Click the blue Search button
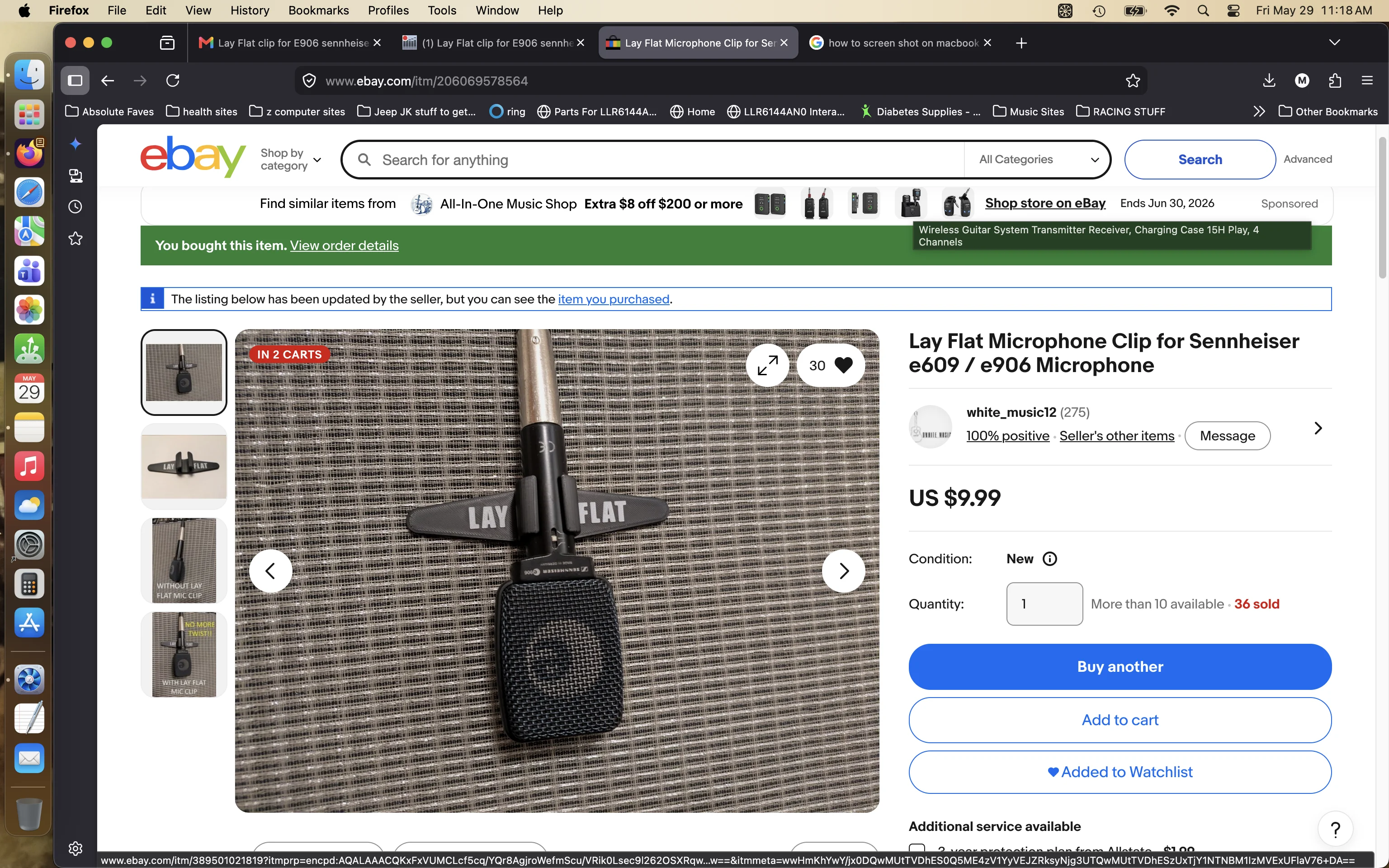The image size is (1389, 868). (x=1200, y=160)
